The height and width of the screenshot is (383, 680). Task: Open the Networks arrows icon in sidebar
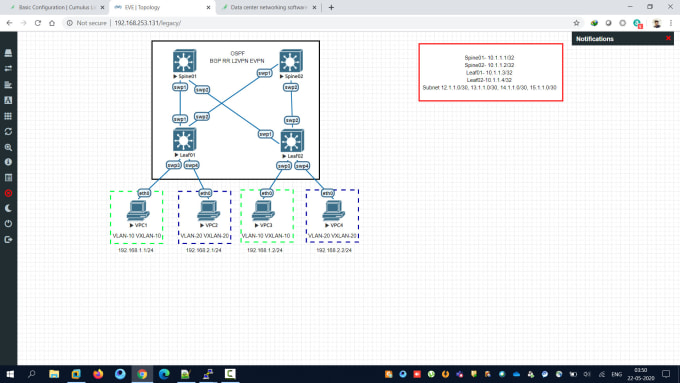click(8, 69)
